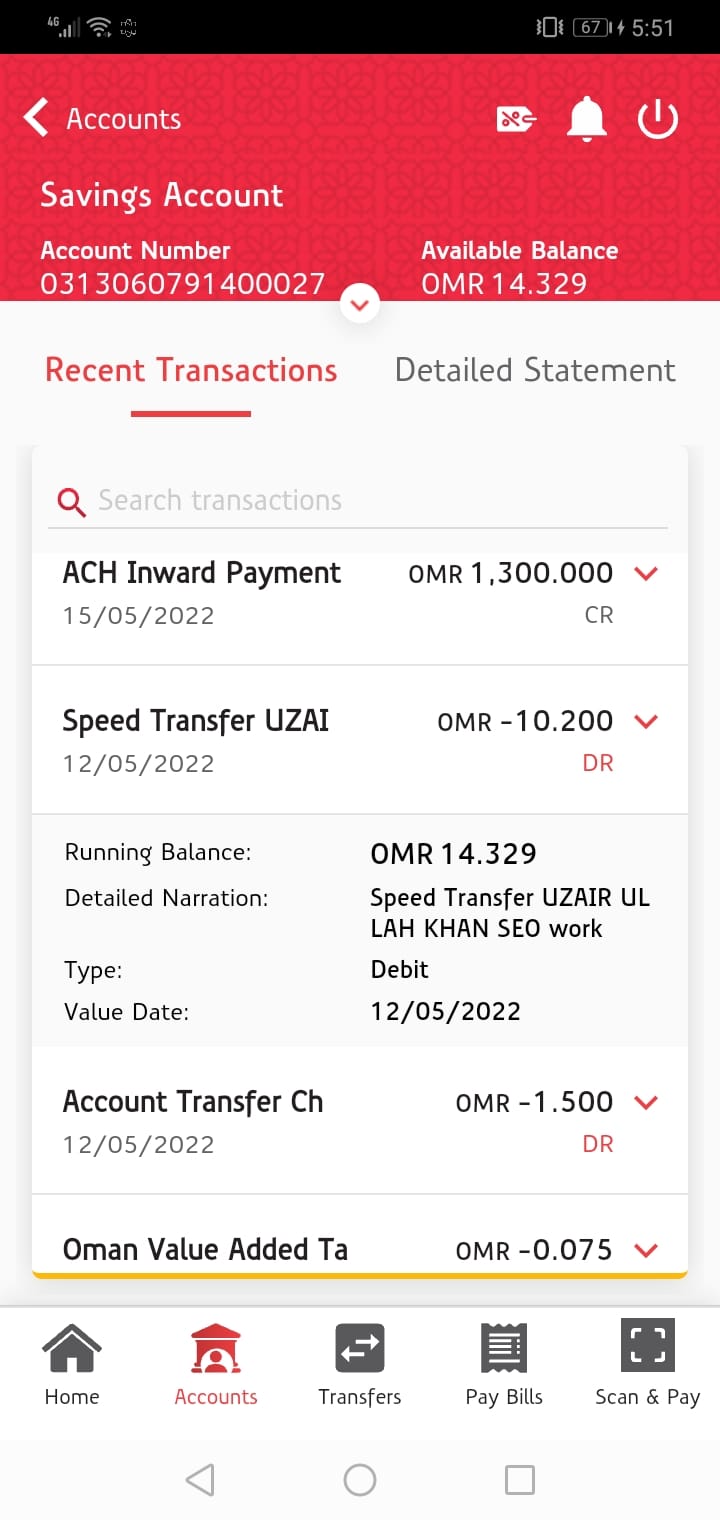Collapse the Speed Transfer UZAI details
This screenshot has width=720, height=1520.
coord(647,721)
